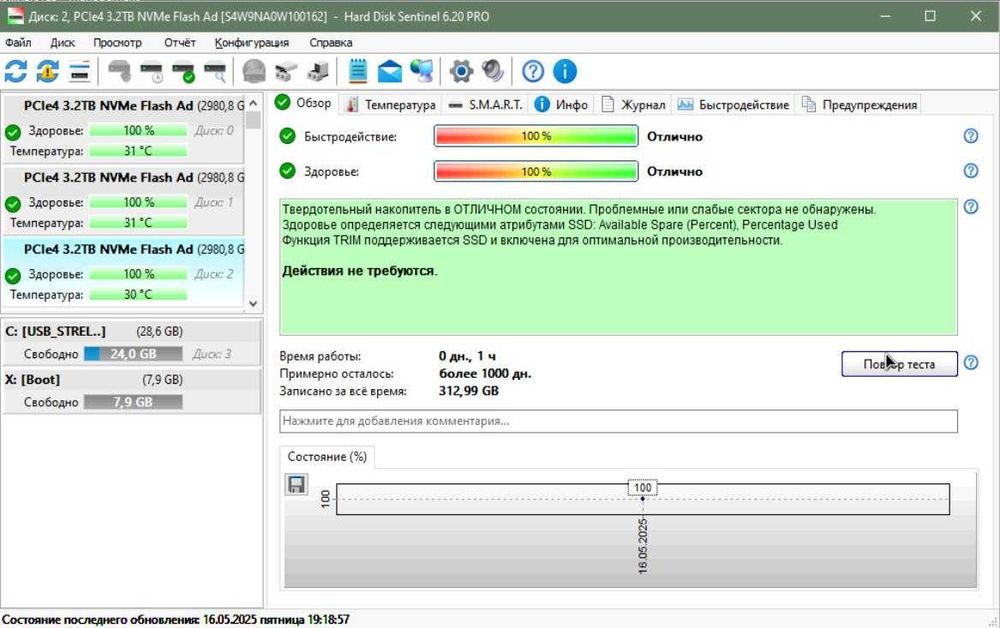Open the Файл menu
Viewport: 1000px width, 628px height.
[18, 43]
